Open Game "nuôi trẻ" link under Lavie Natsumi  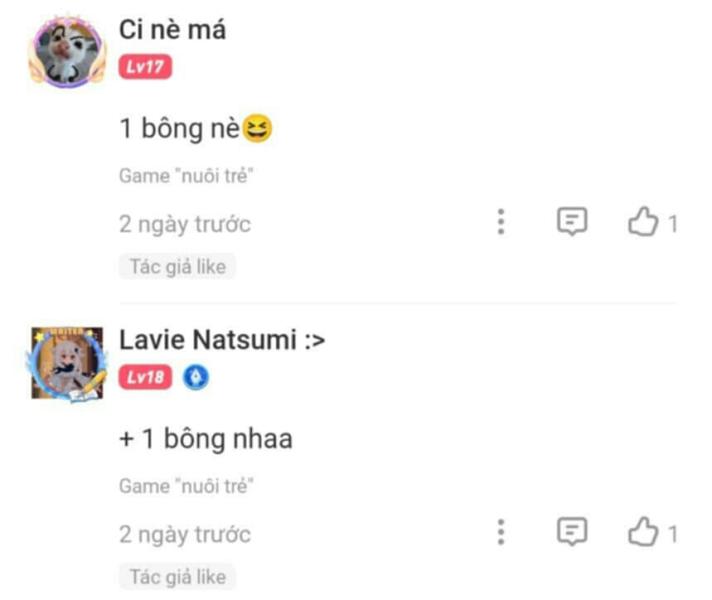(x=187, y=486)
